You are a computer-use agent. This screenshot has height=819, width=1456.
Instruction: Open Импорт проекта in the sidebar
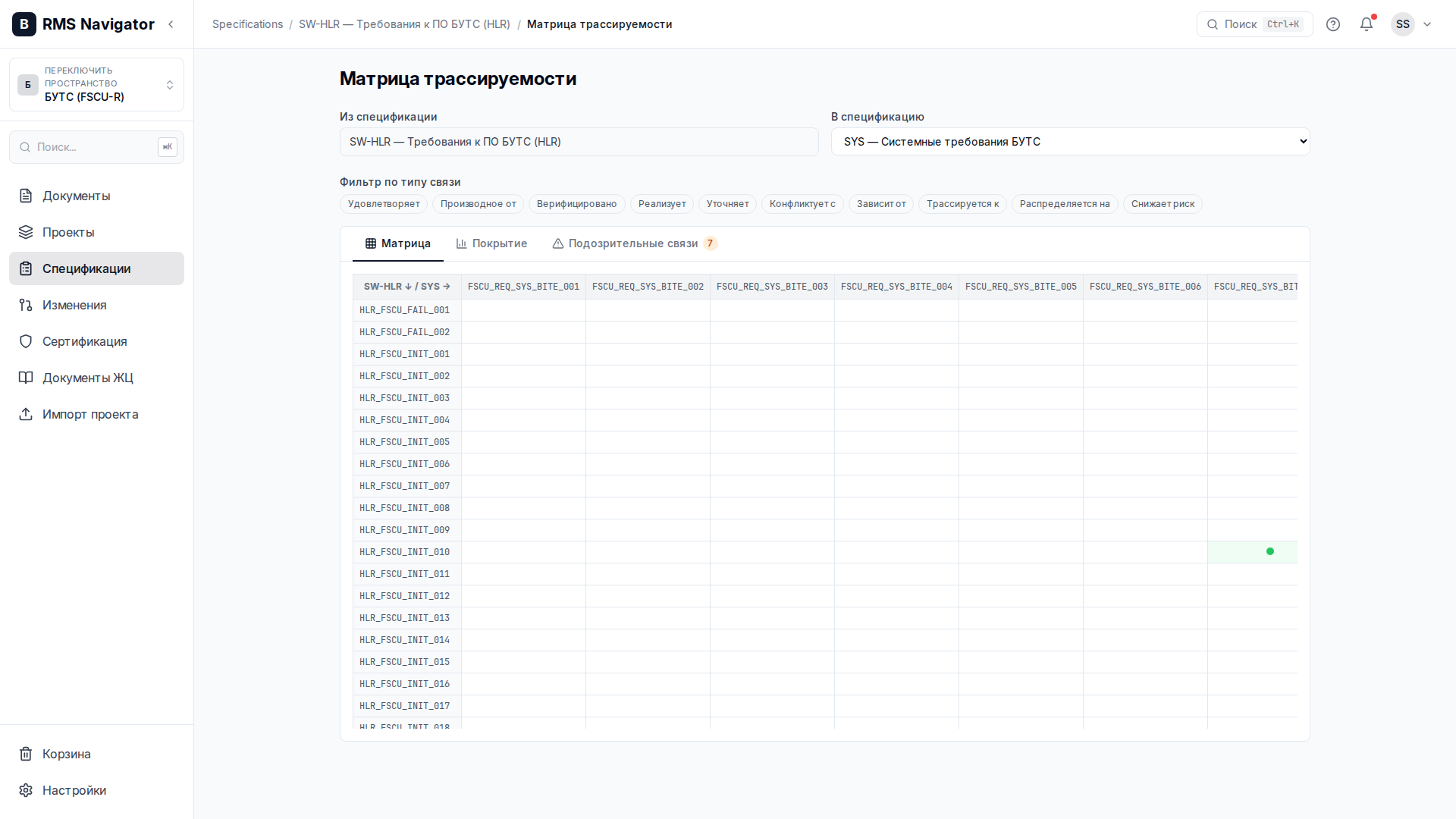(96, 414)
